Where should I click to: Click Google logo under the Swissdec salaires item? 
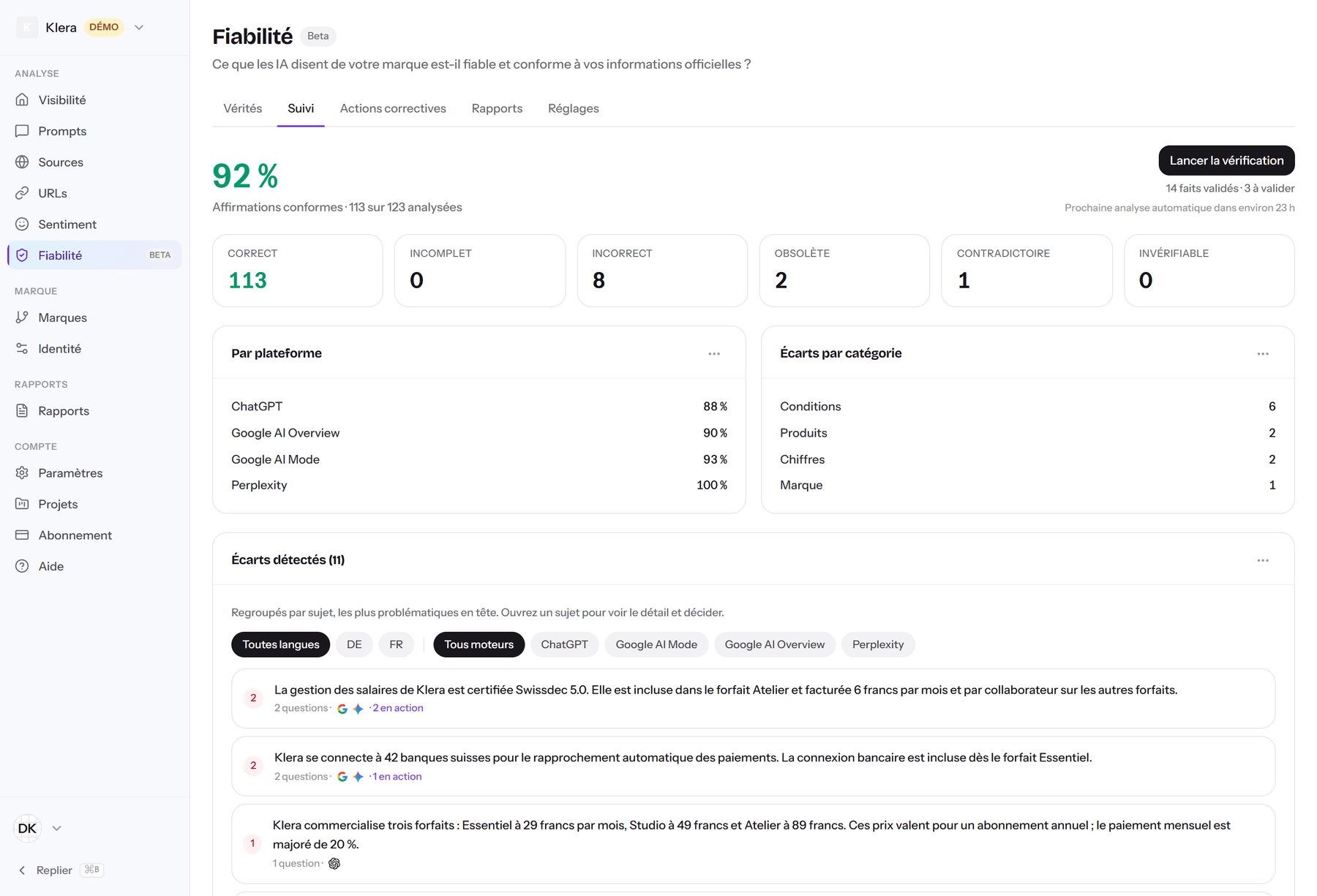[342, 709]
